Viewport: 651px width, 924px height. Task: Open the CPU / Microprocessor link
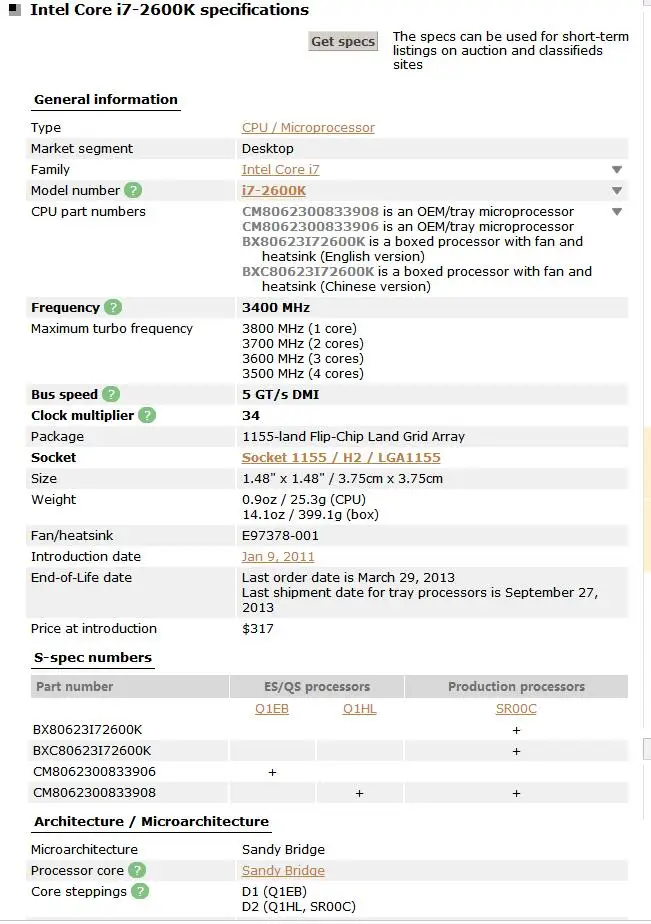point(308,128)
